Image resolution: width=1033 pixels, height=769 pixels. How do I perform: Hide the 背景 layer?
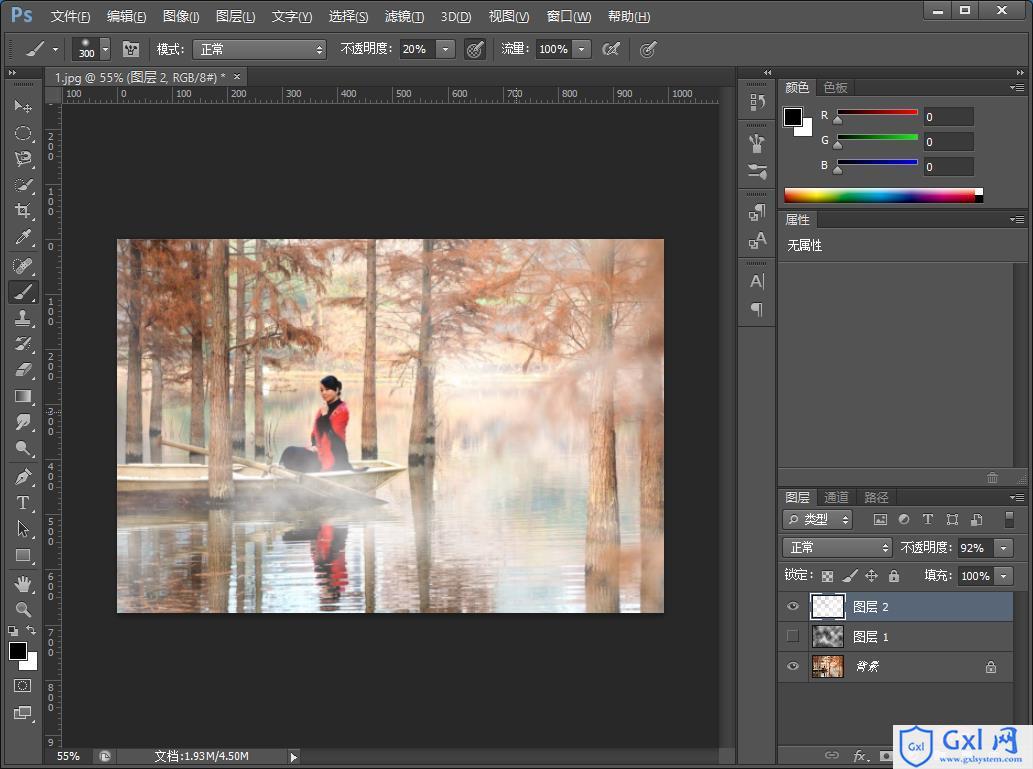coord(793,666)
